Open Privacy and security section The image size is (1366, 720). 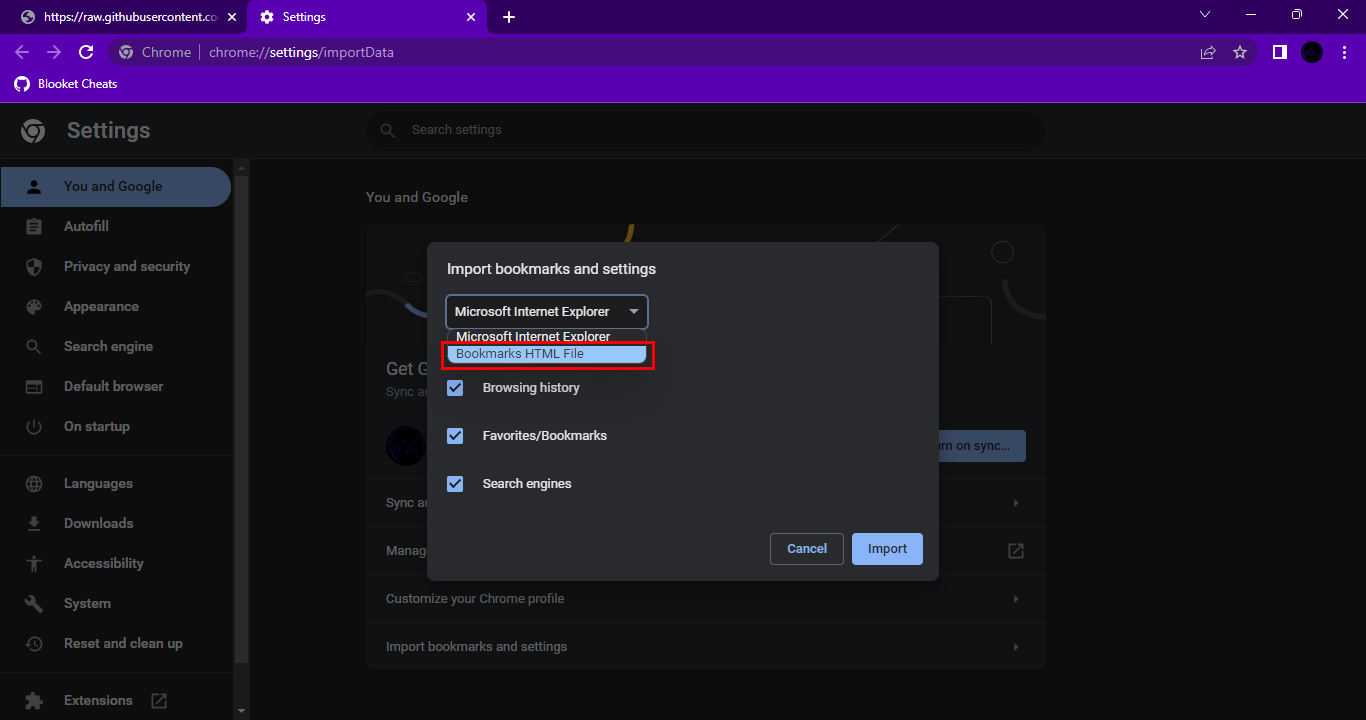pos(115,266)
